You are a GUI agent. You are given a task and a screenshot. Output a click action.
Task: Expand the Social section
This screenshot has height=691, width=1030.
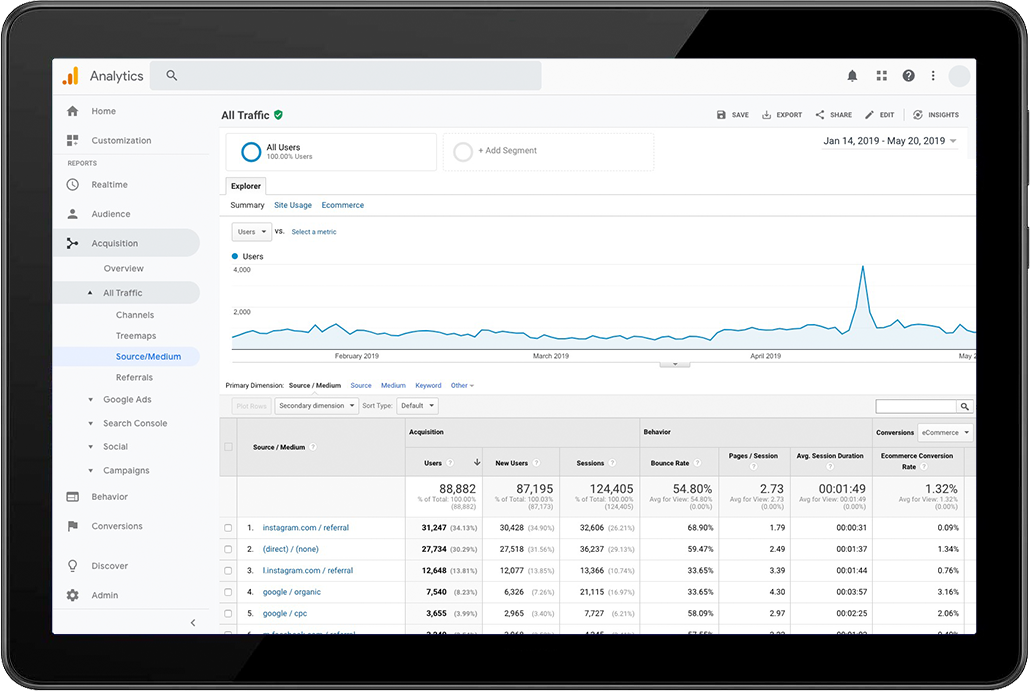coord(91,447)
